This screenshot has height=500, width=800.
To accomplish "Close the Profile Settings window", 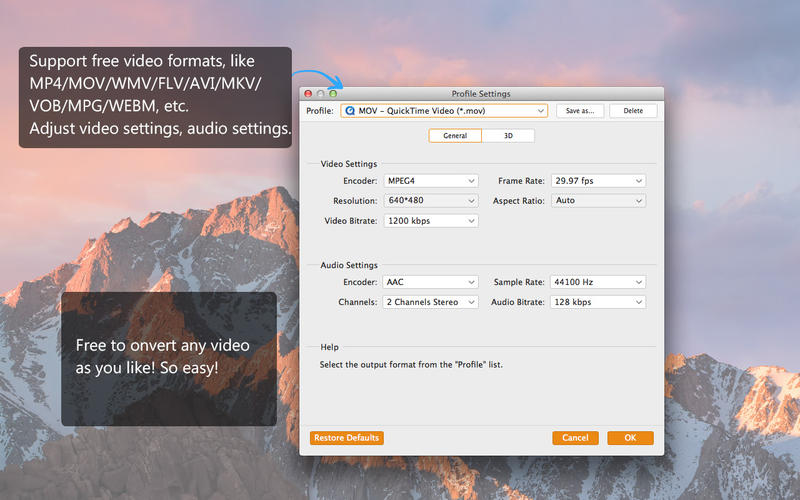I will [x=308, y=93].
